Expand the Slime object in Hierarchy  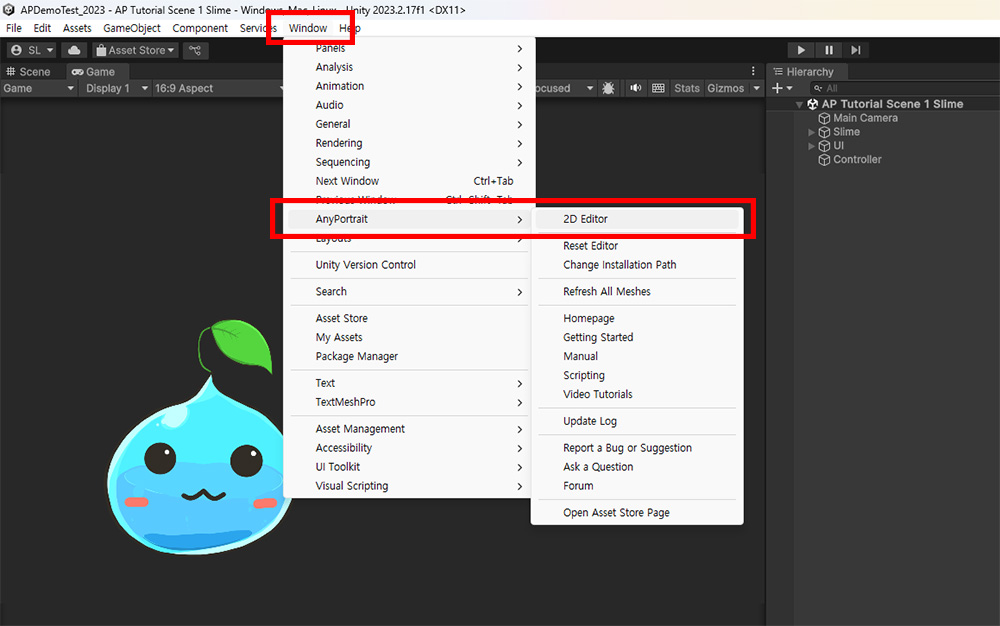[x=811, y=132]
